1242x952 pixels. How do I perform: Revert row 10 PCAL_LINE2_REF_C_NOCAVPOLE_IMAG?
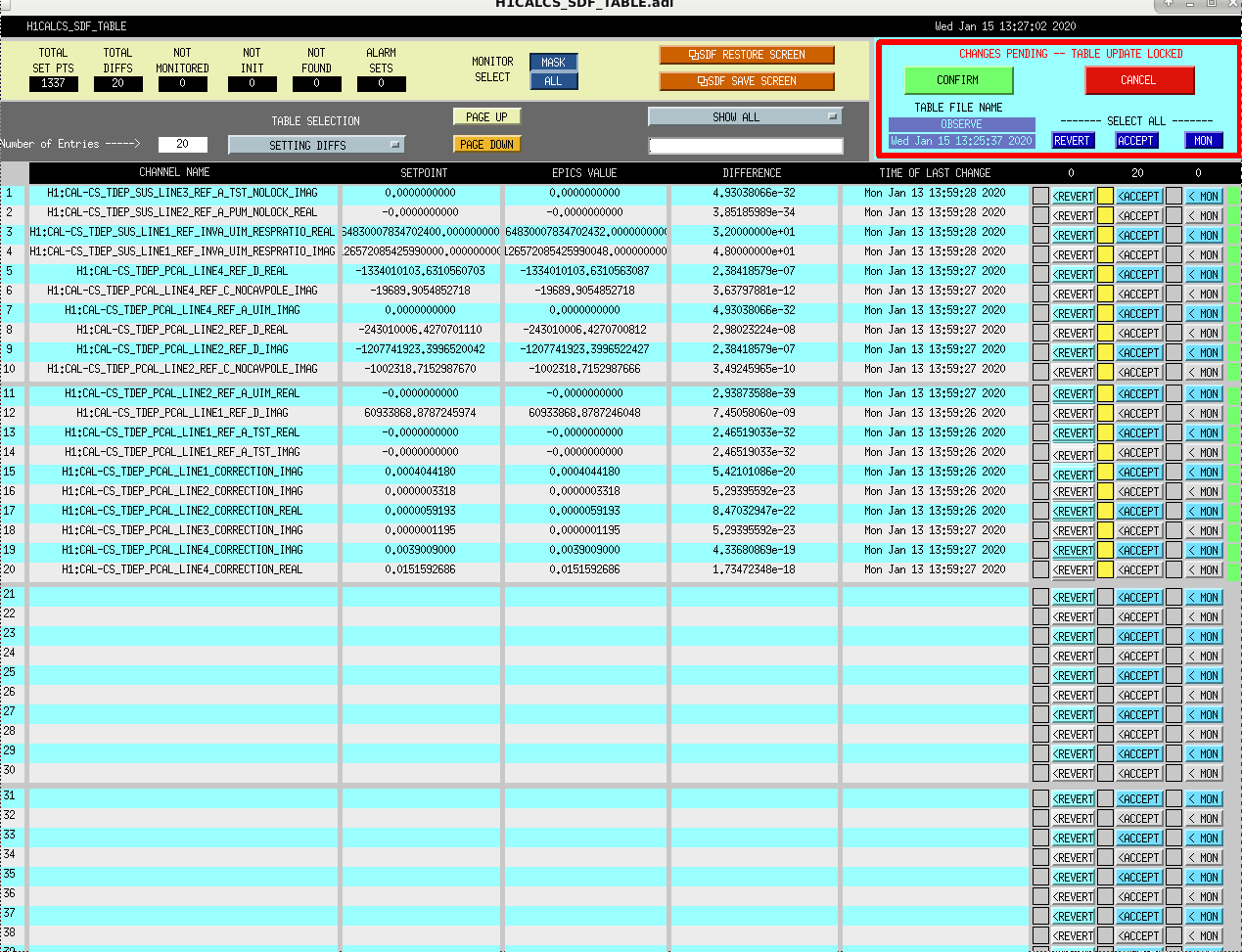tap(1073, 372)
